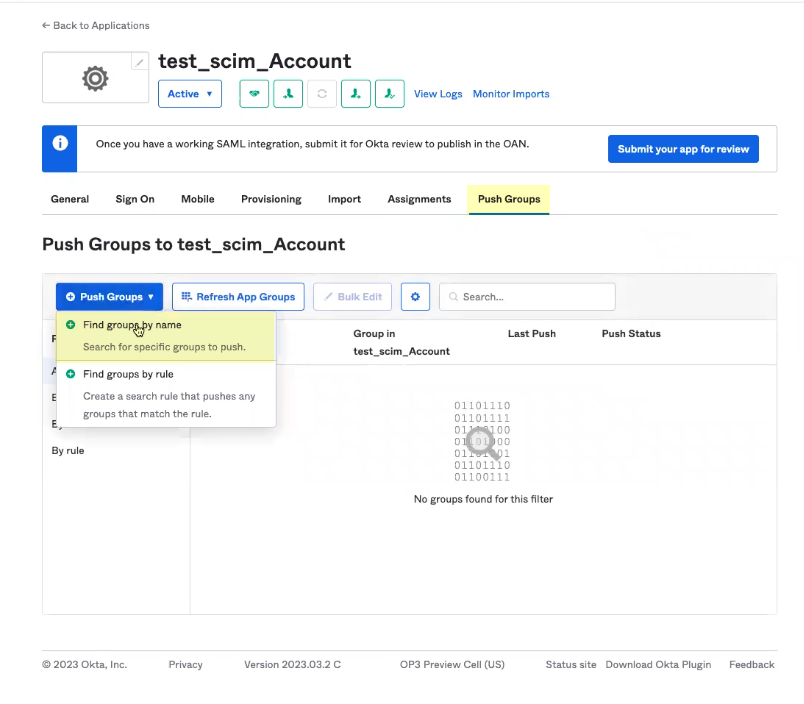Open the View Logs link
Viewport: 804px width, 704px height.
[x=438, y=94]
